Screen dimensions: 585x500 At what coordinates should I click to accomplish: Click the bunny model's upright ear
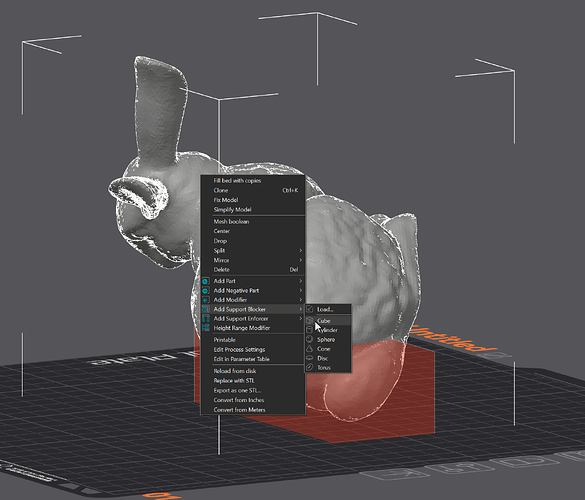tap(160, 112)
